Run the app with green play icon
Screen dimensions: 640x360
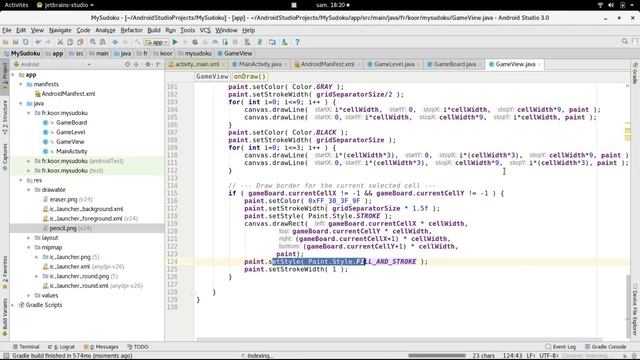click(175, 42)
